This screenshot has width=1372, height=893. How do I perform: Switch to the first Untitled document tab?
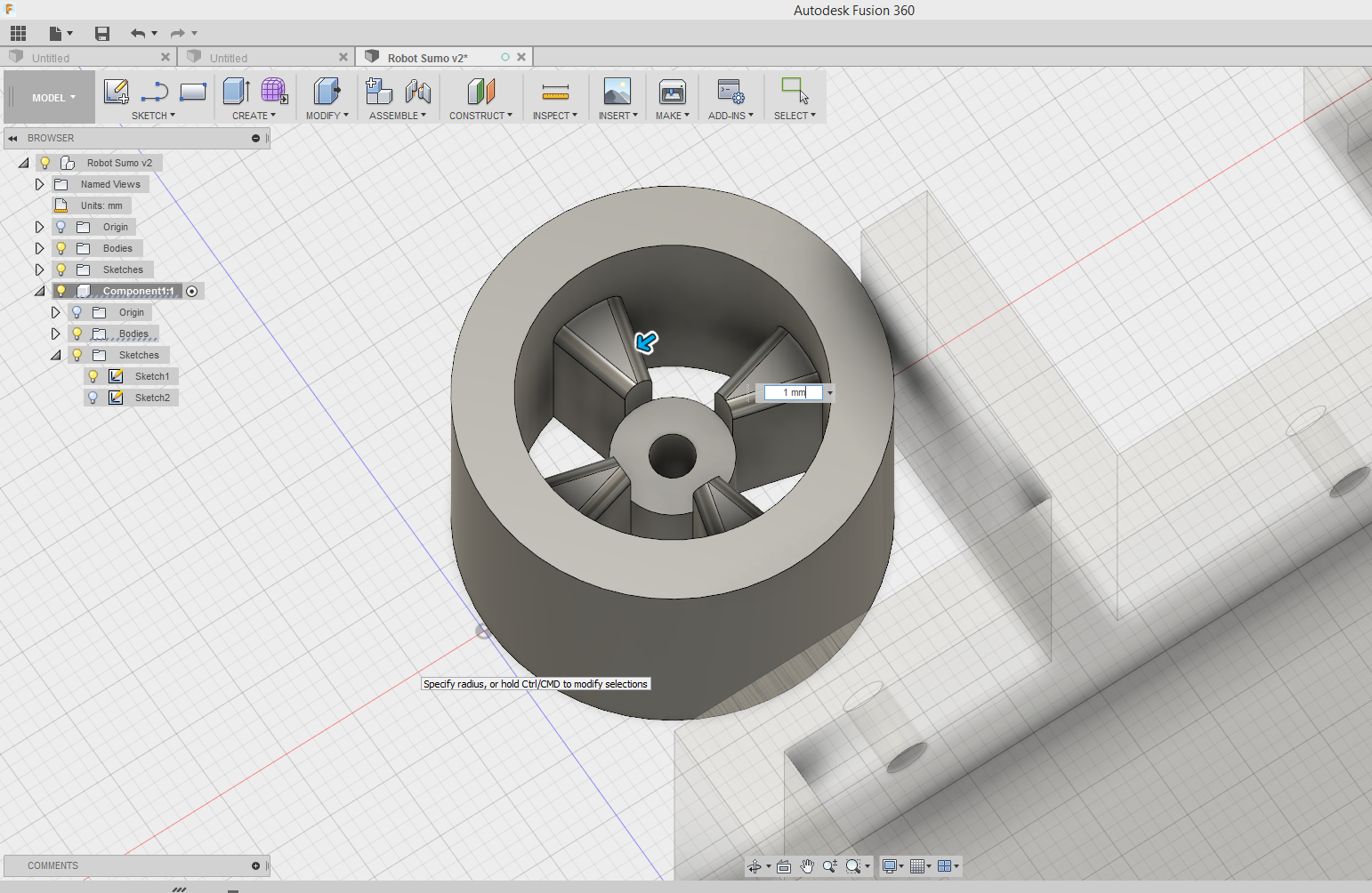pyautogui.click(x=89, y=56)
